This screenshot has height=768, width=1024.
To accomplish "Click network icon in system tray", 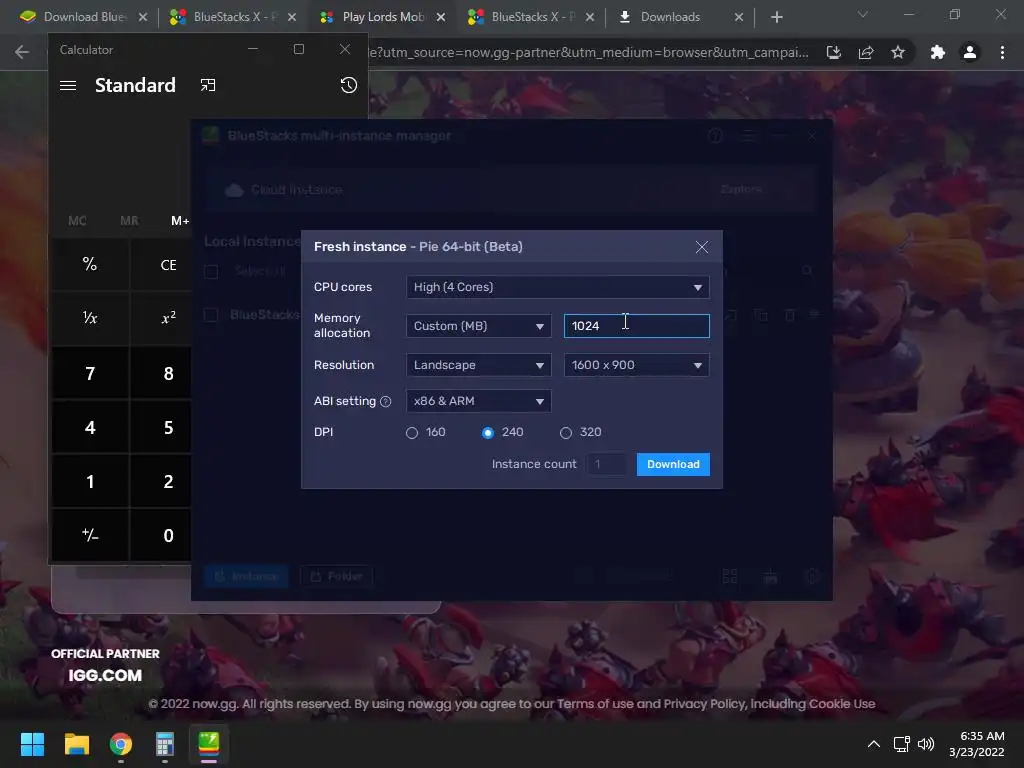I will click(902, 744).
